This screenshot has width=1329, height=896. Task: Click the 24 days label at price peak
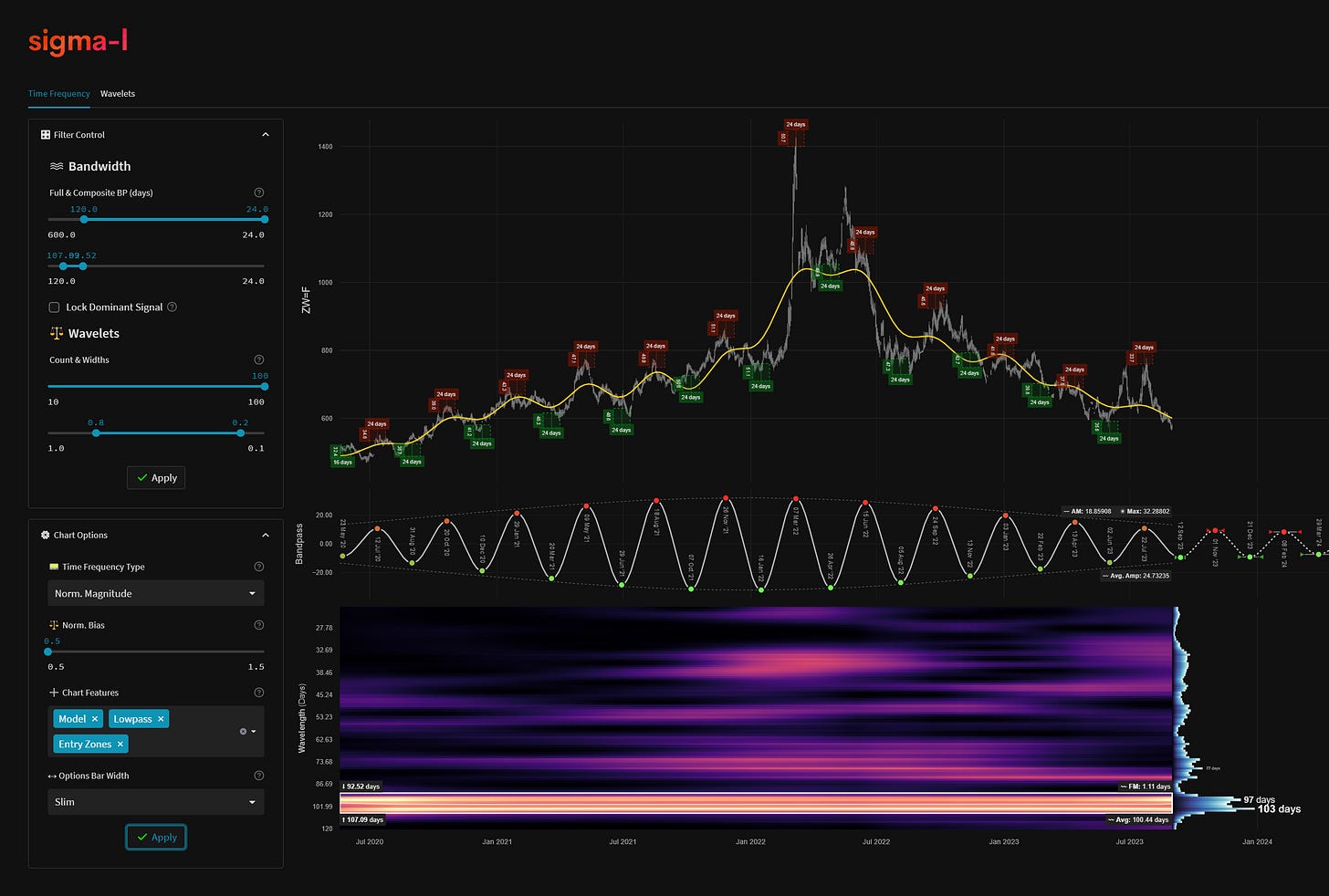coord(796,125)
